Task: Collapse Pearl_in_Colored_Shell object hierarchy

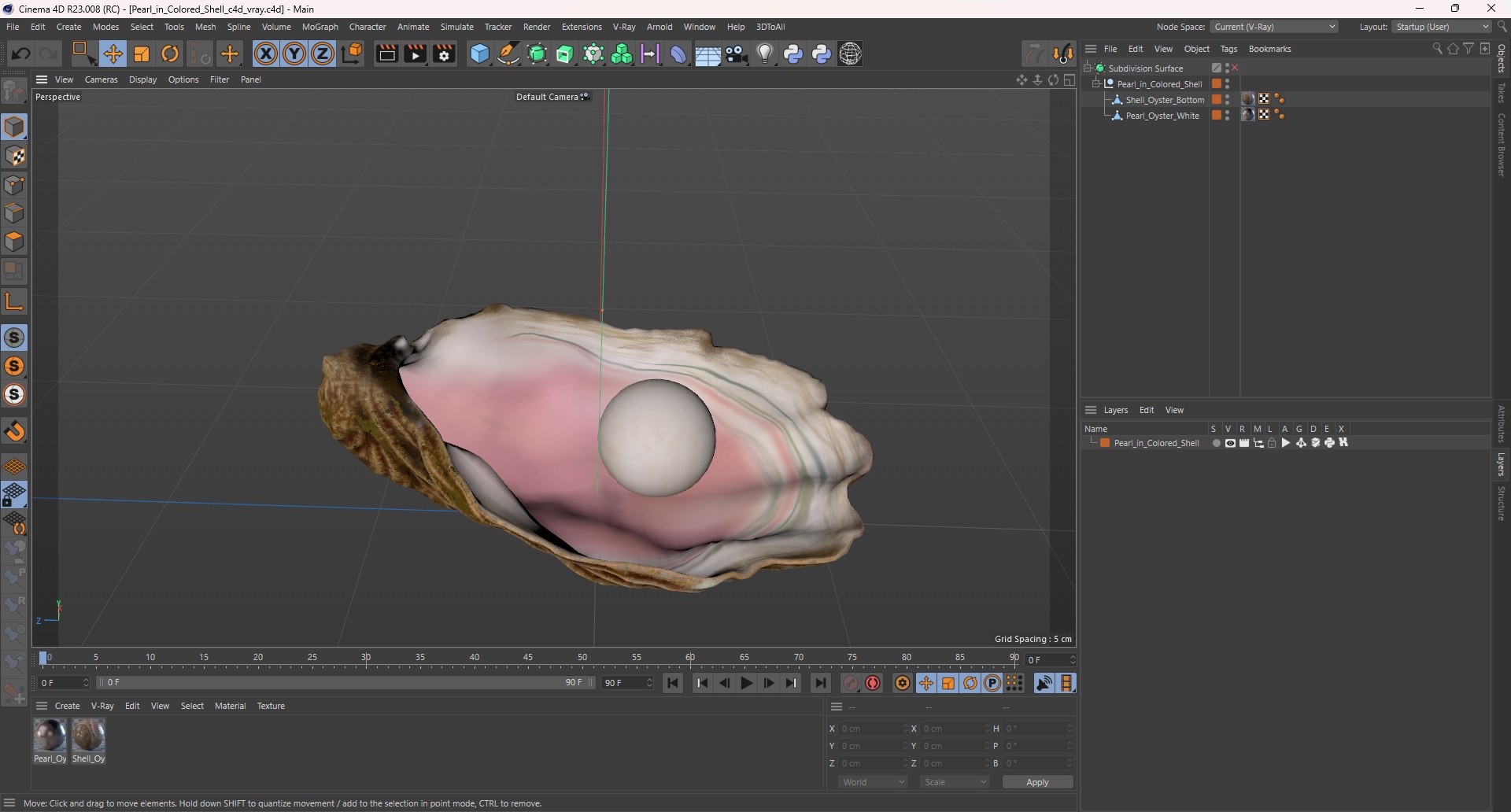Action: pos(1095,83)
